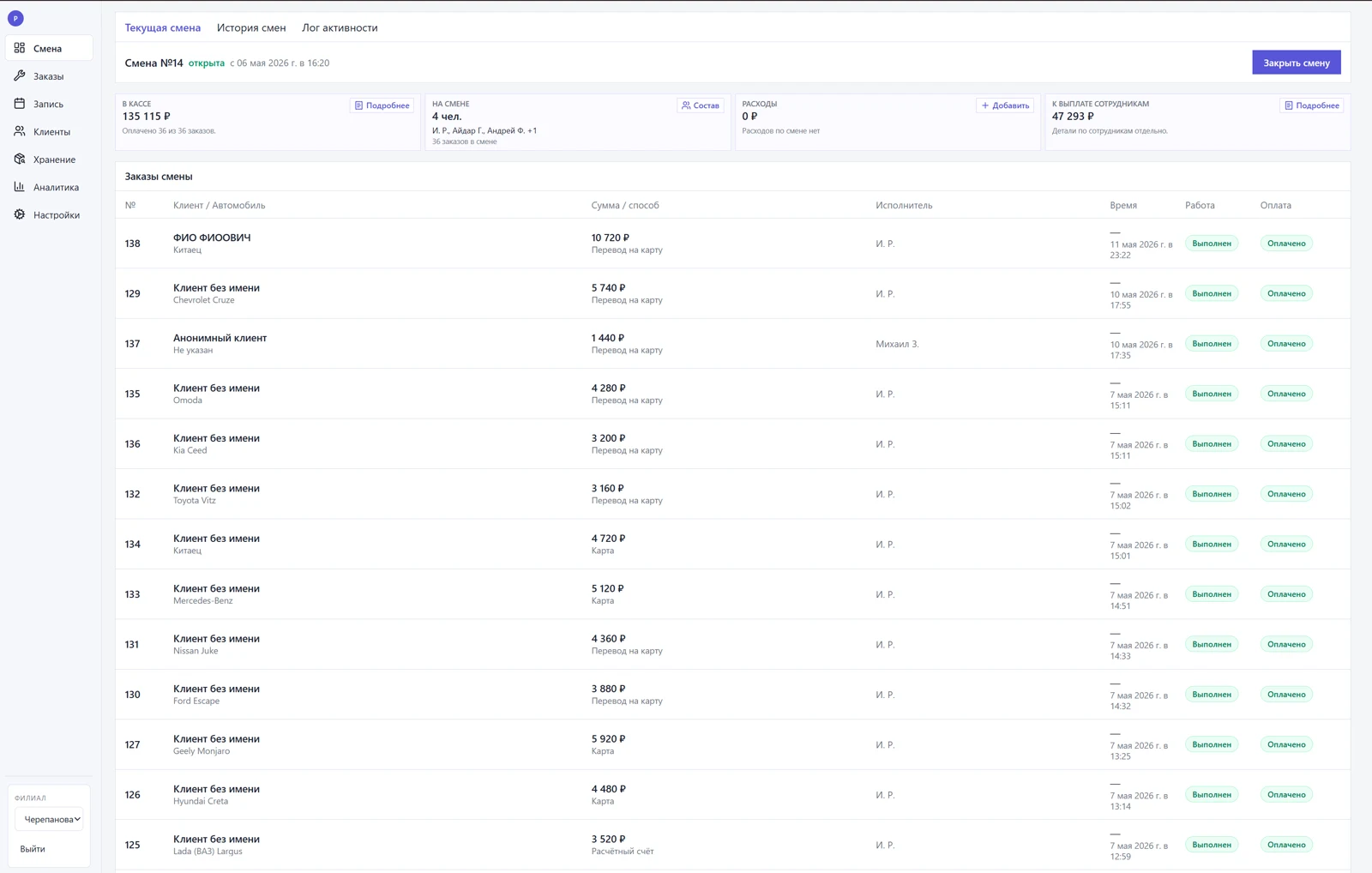Open Хранение in the sidebar
This screenshot has height=873, width=1372.
point(49,160)
